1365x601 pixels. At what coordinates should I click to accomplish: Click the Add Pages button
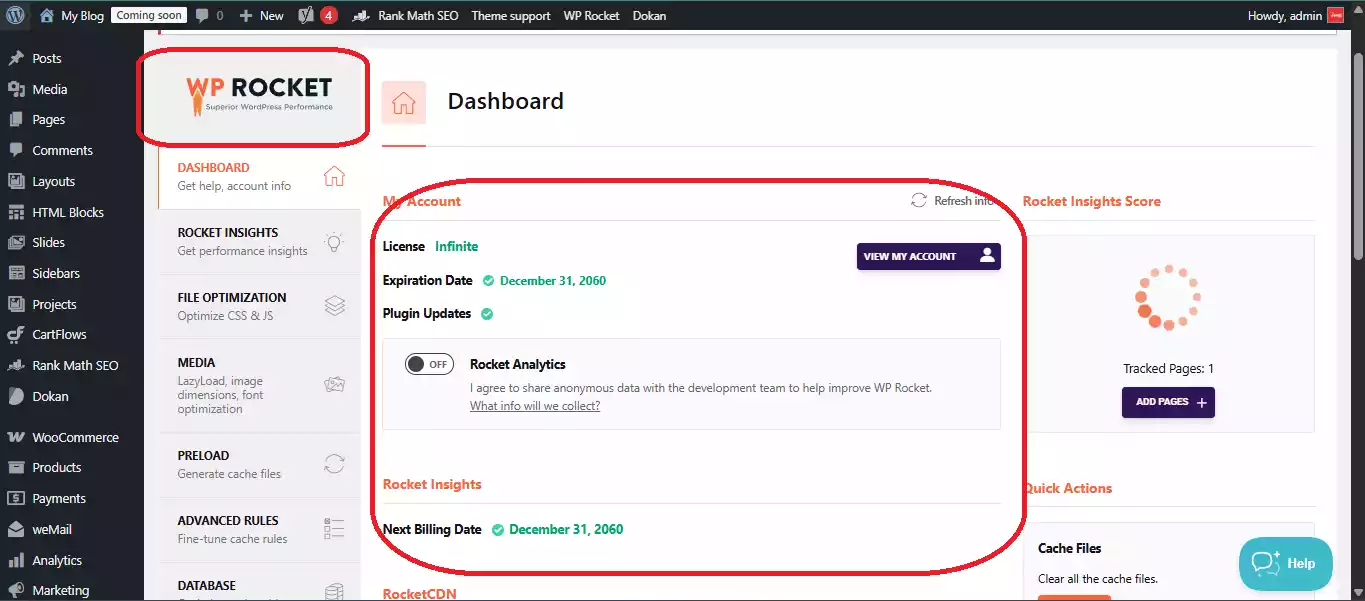click(x=1168, y=402)
